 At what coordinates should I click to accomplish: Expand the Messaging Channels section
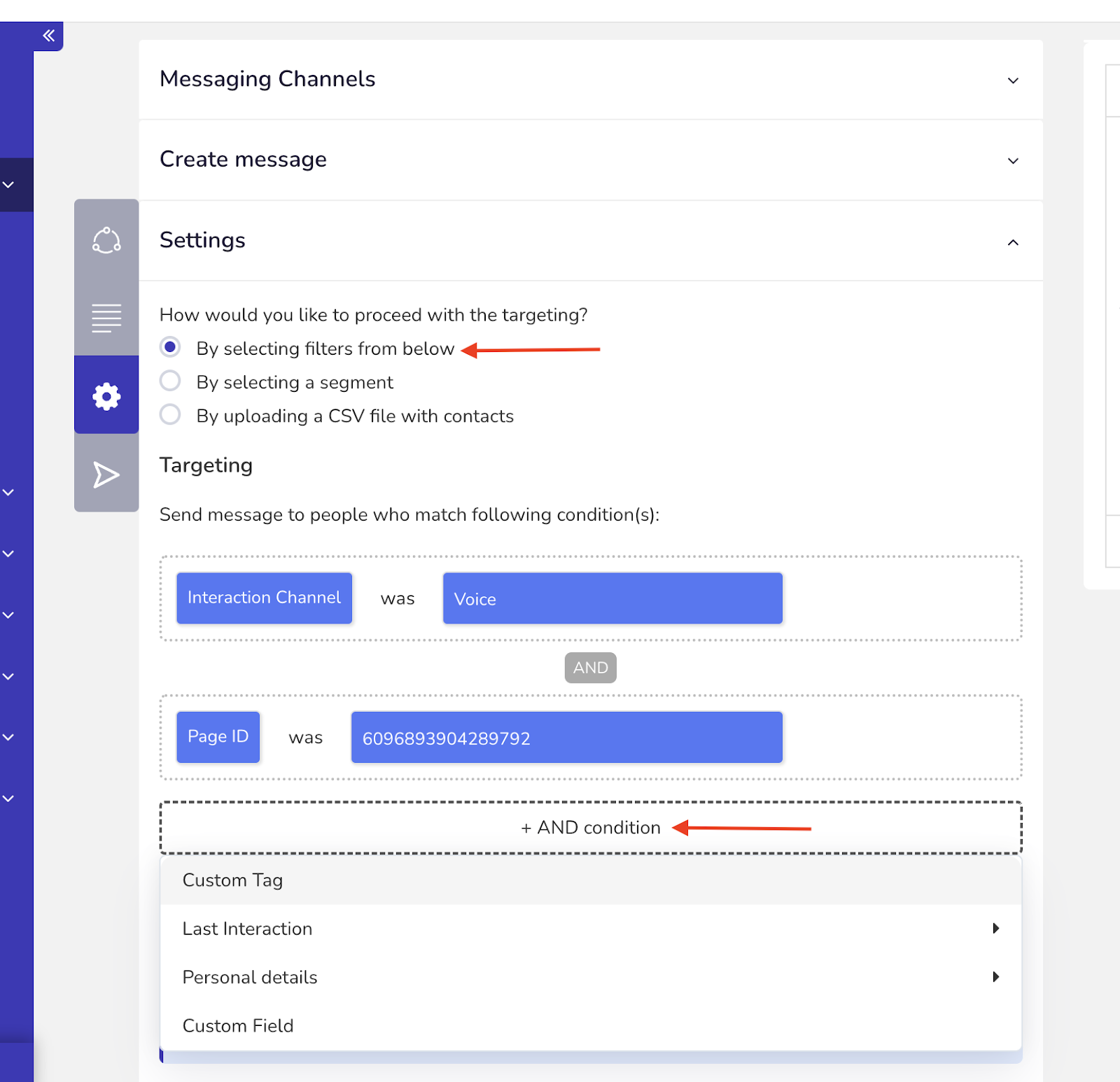(1012, 80)
